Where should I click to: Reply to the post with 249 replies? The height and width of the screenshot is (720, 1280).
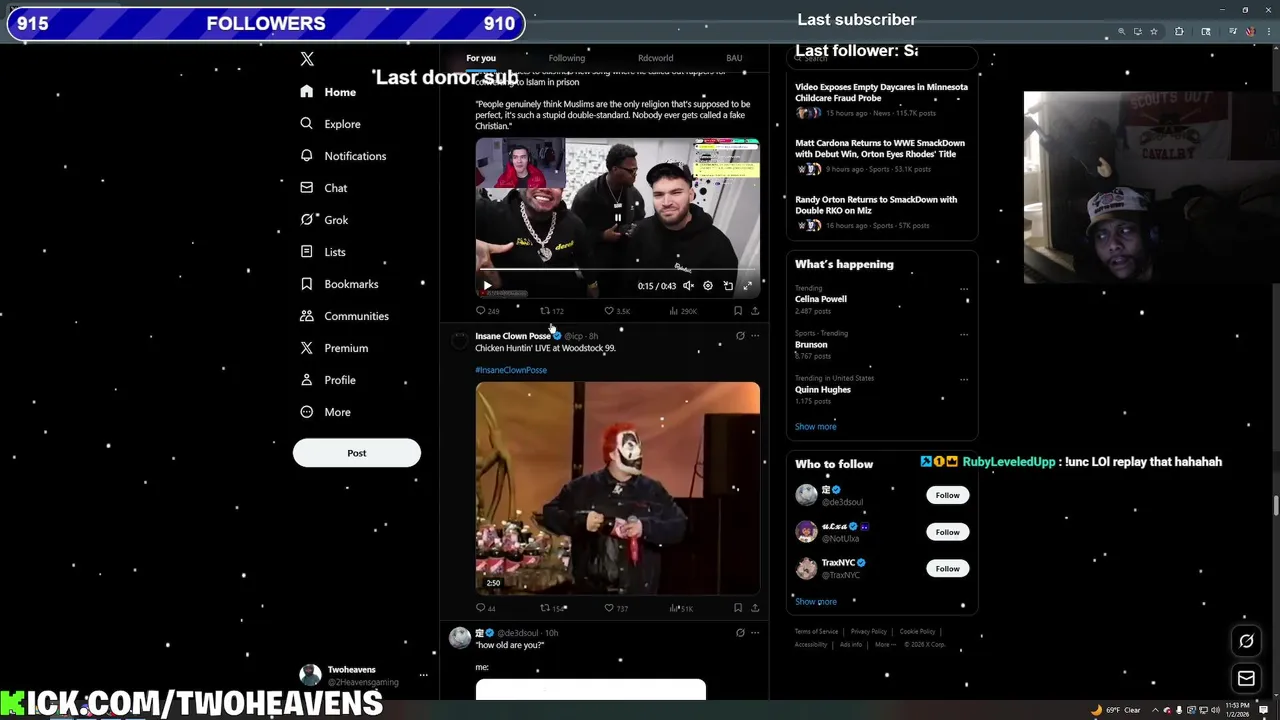tap(487, 311)
